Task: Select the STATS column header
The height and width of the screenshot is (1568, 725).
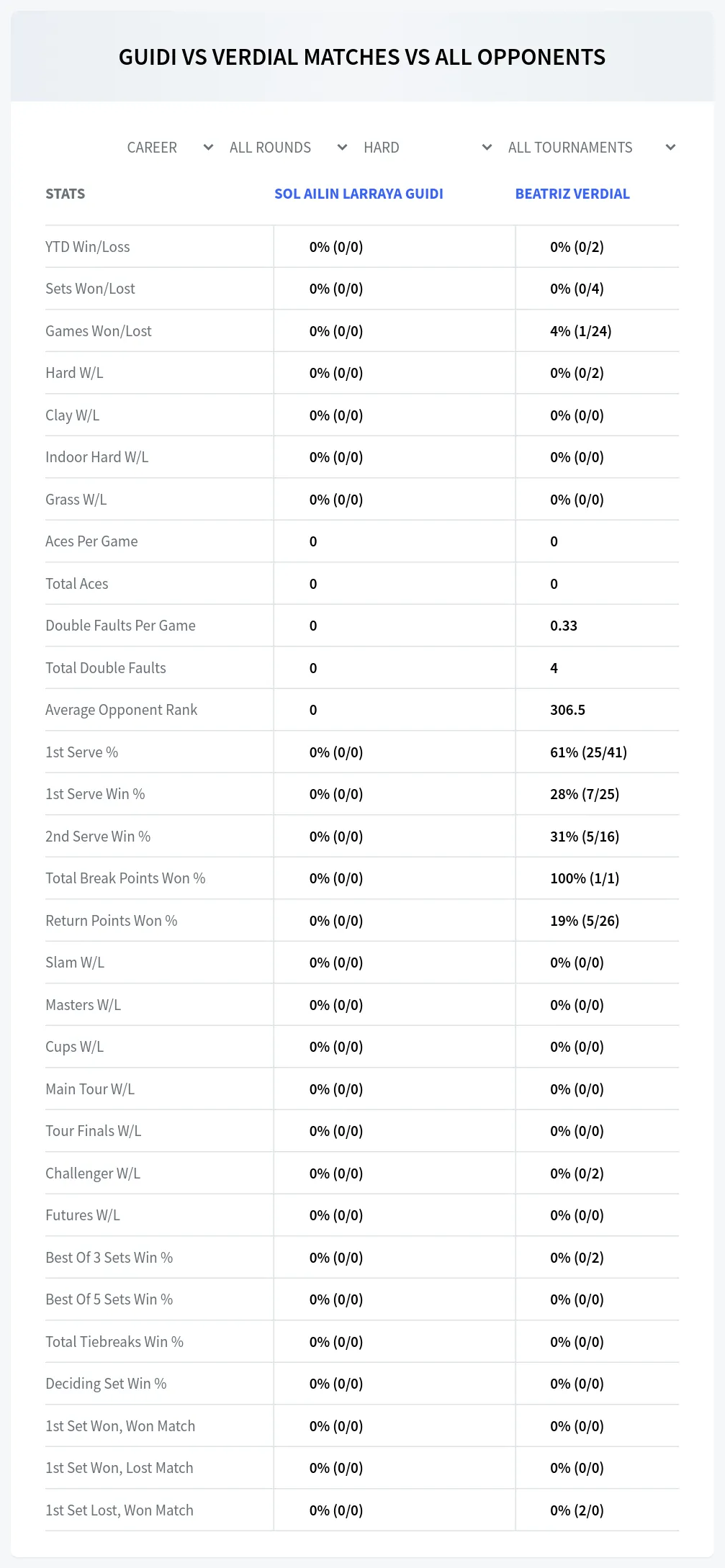Action: point(66,194)
